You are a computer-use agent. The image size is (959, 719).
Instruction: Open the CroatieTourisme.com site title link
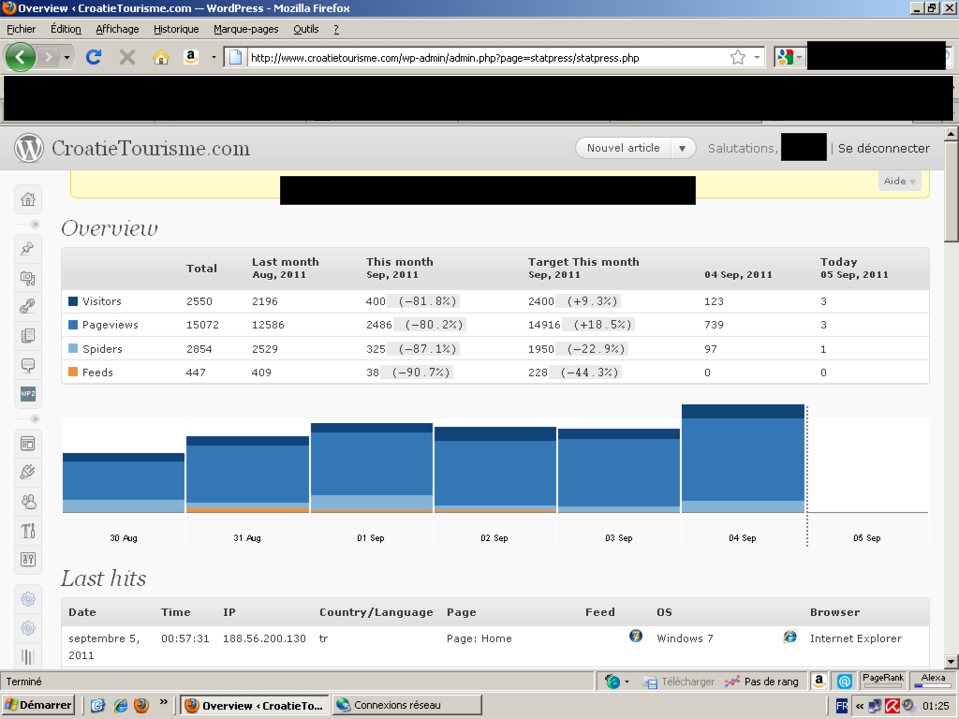tap(150, 149)
